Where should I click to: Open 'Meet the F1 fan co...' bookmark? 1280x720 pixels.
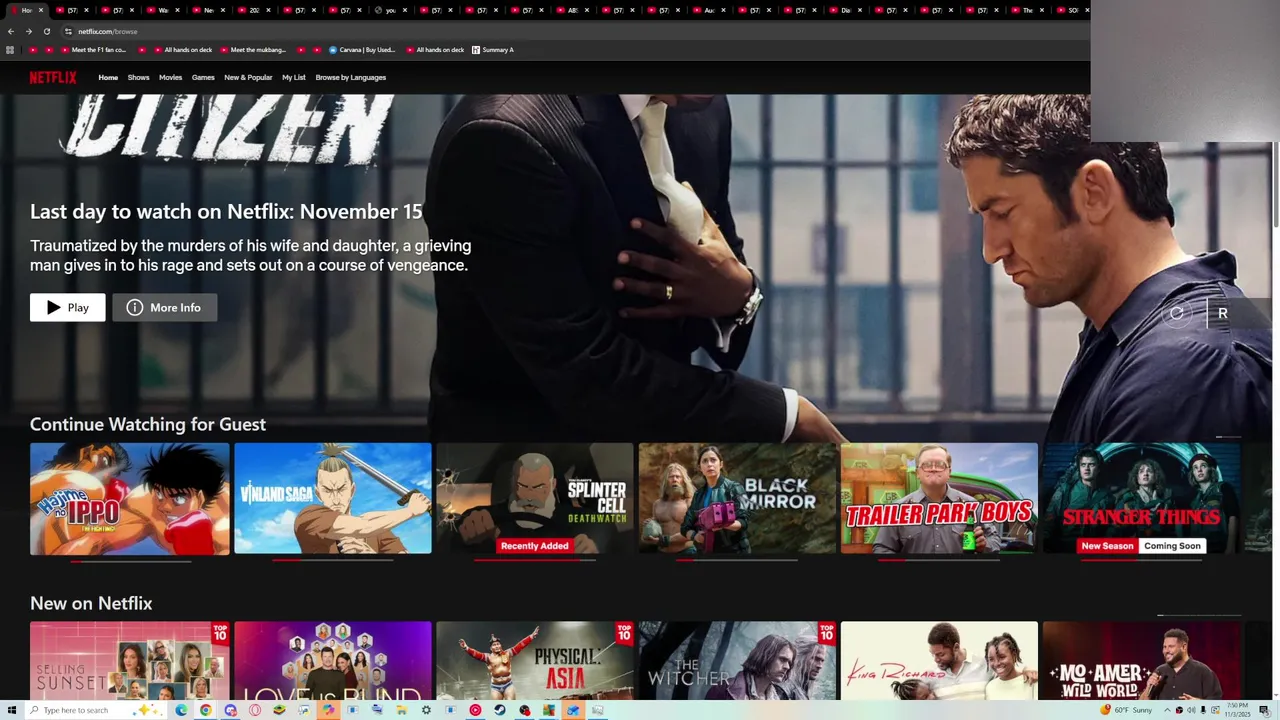tap(91, 50)
